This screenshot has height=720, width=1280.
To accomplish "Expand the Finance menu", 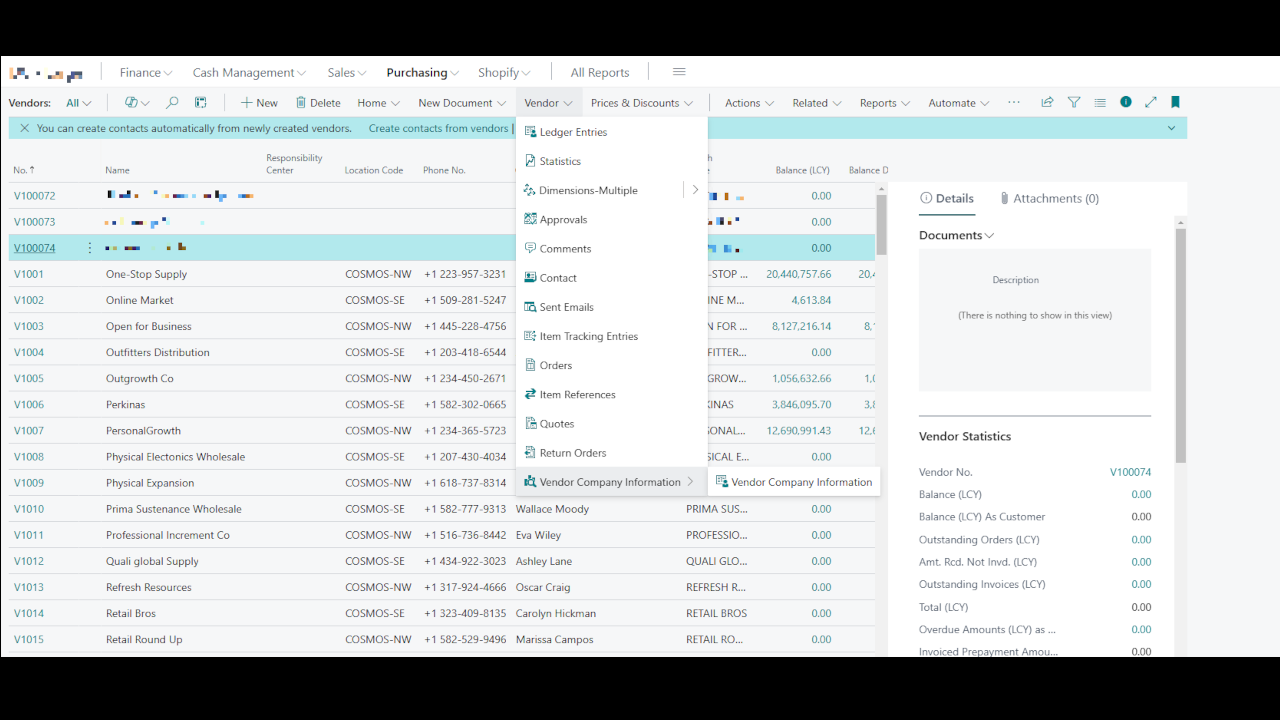I will pyautogui.click(x=146, y=72).
